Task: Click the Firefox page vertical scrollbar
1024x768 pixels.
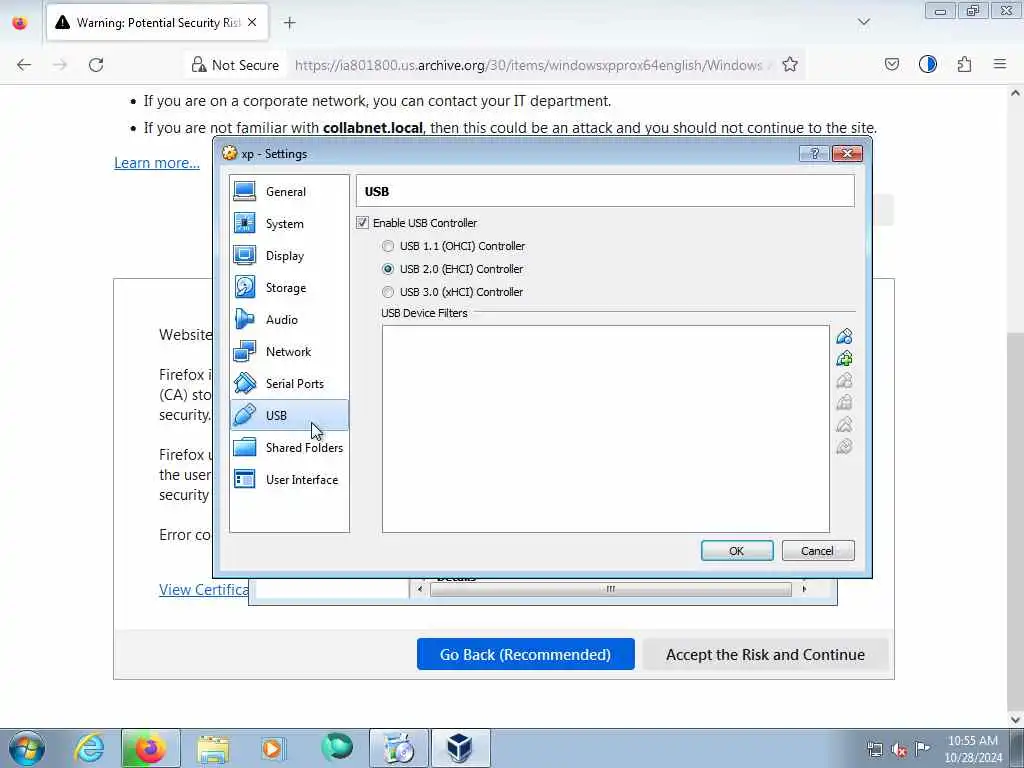Action: (x=1015, y=522)
